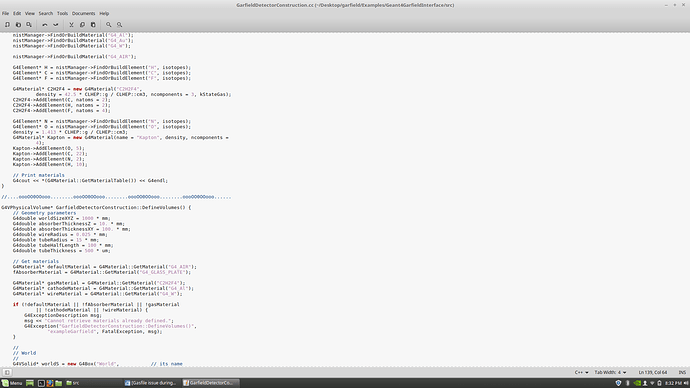Open the Search menu
Viewport: 690px width, 388px height.
[45, 14]
